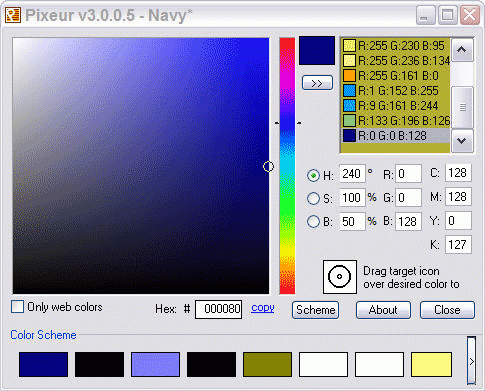Viewport: 485px width, 391px height.
Task: Select list entry R:9 G:161 B:244
Action: point(396,106)
